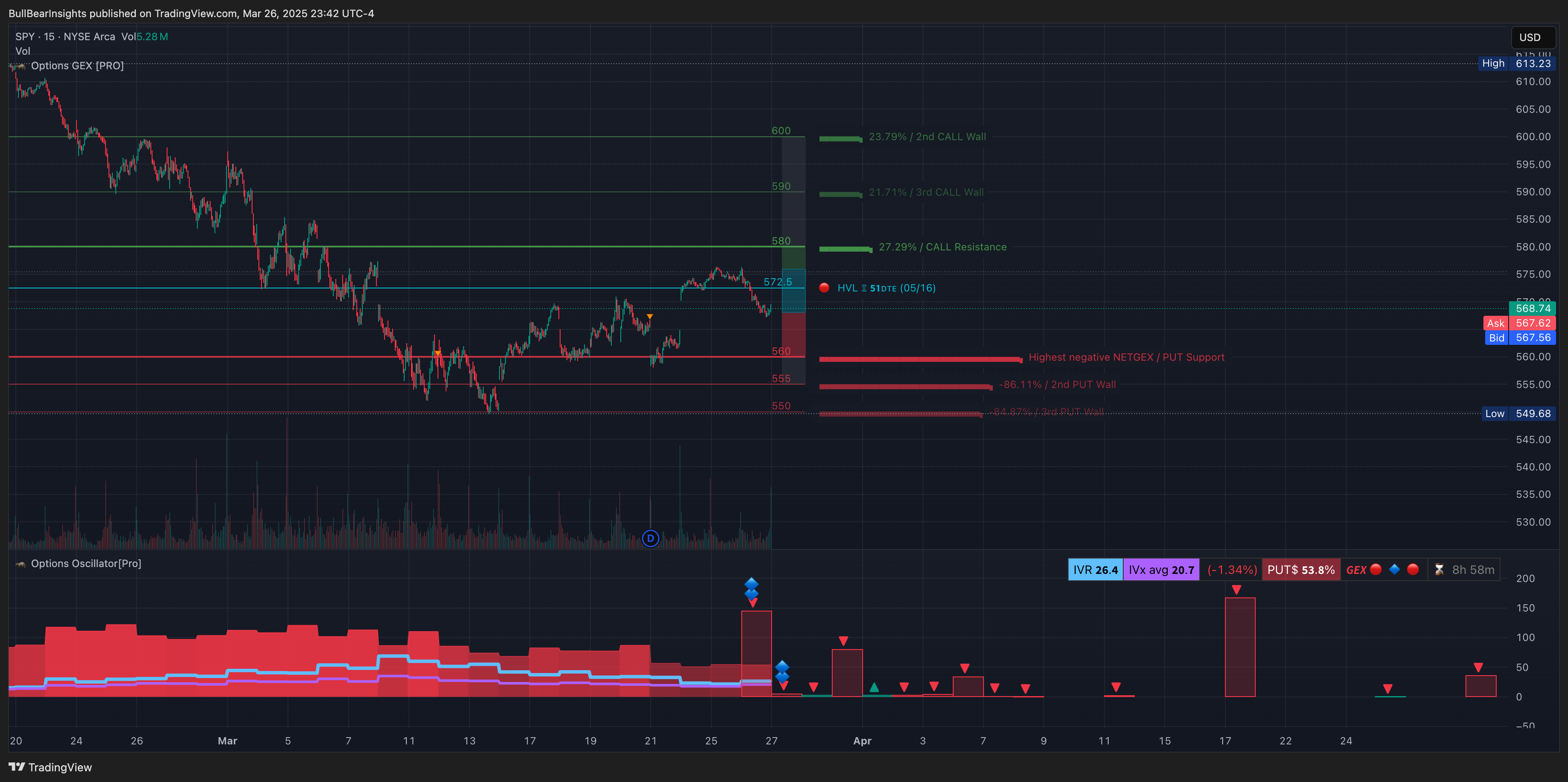Click the hourglass icon next to 8h 58m
Image resolution: width=1568 pixels, height=782 pixels.
click(x=1439, y=570)
